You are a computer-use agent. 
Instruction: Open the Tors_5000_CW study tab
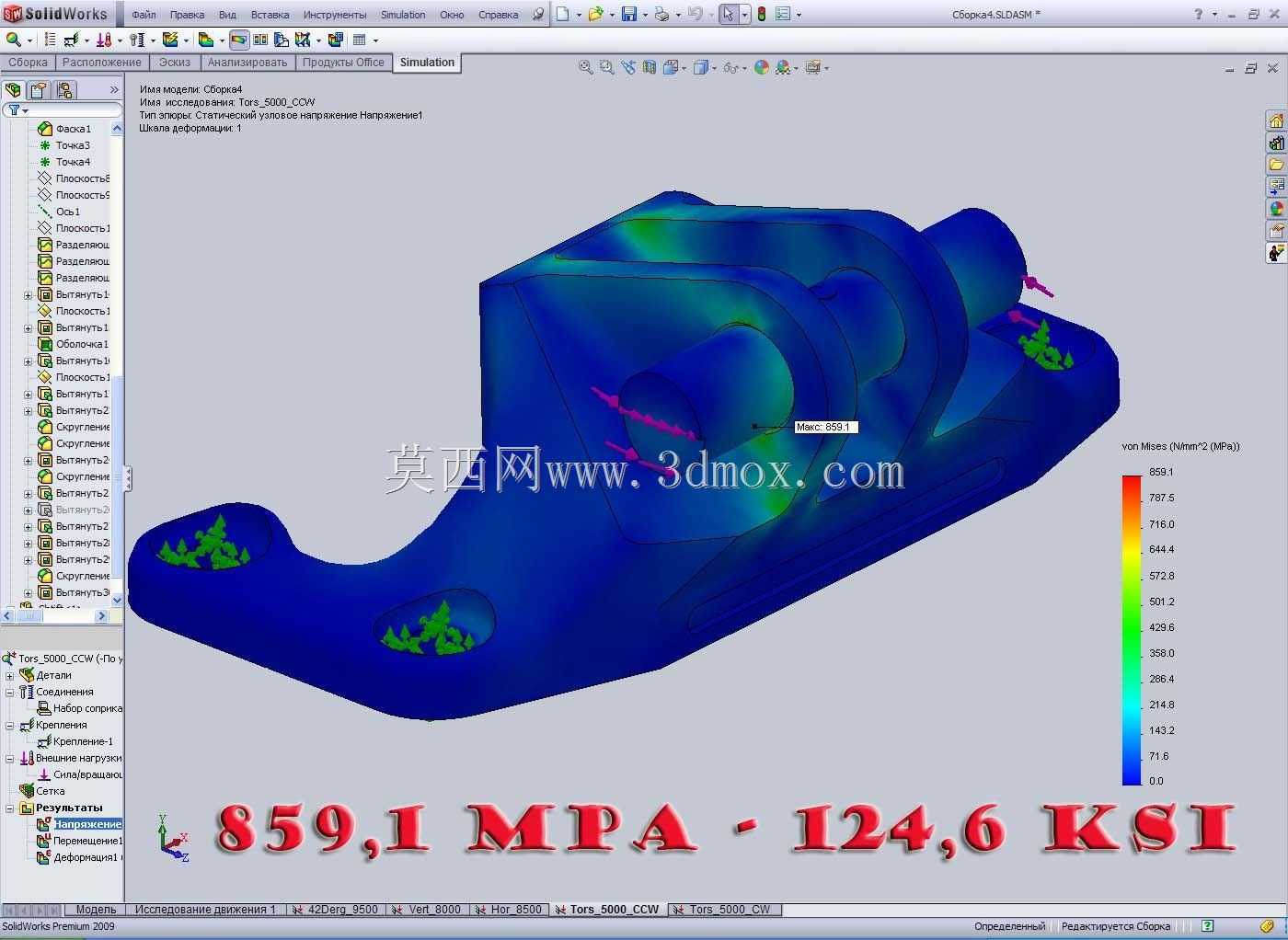pos(723,910)
